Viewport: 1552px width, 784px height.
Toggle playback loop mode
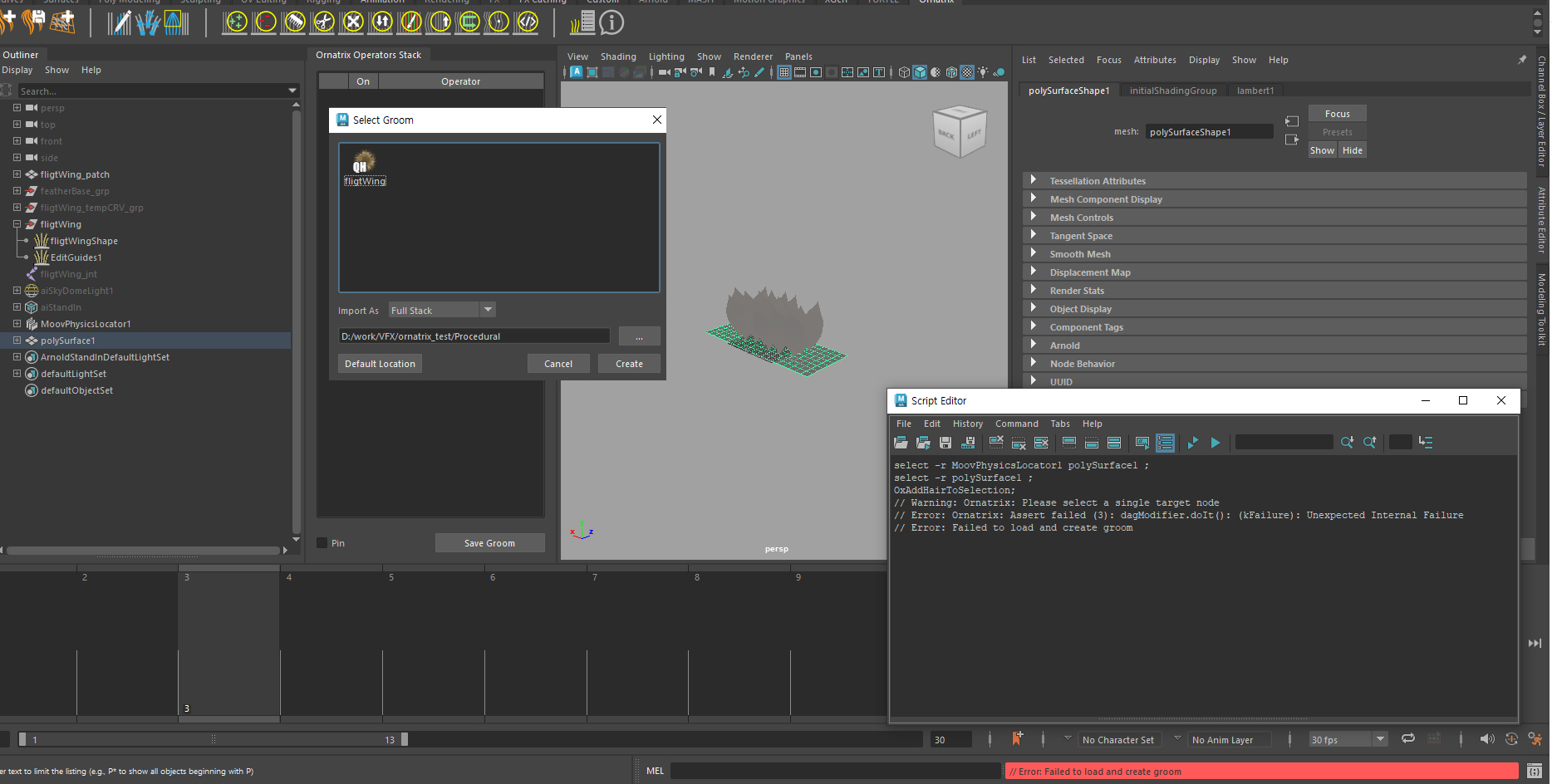[1408, 739]
